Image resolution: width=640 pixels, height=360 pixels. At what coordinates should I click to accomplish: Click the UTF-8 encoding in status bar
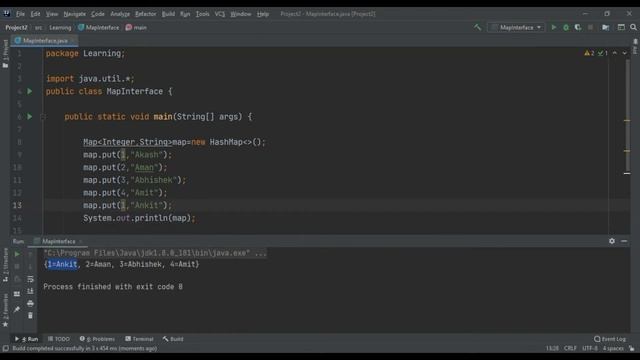(590, 349)
